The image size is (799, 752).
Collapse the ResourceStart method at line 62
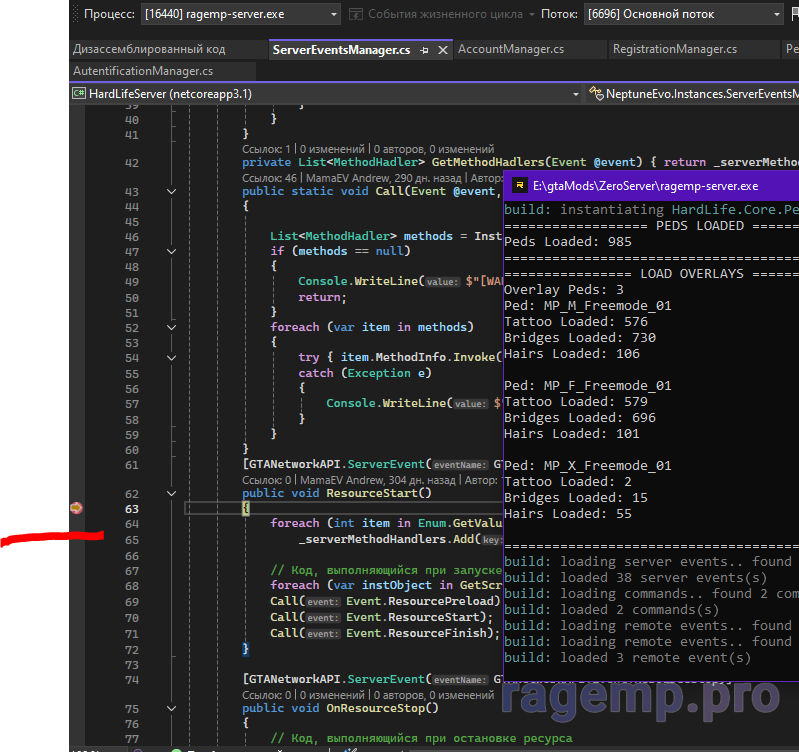(x=173, y=493)
